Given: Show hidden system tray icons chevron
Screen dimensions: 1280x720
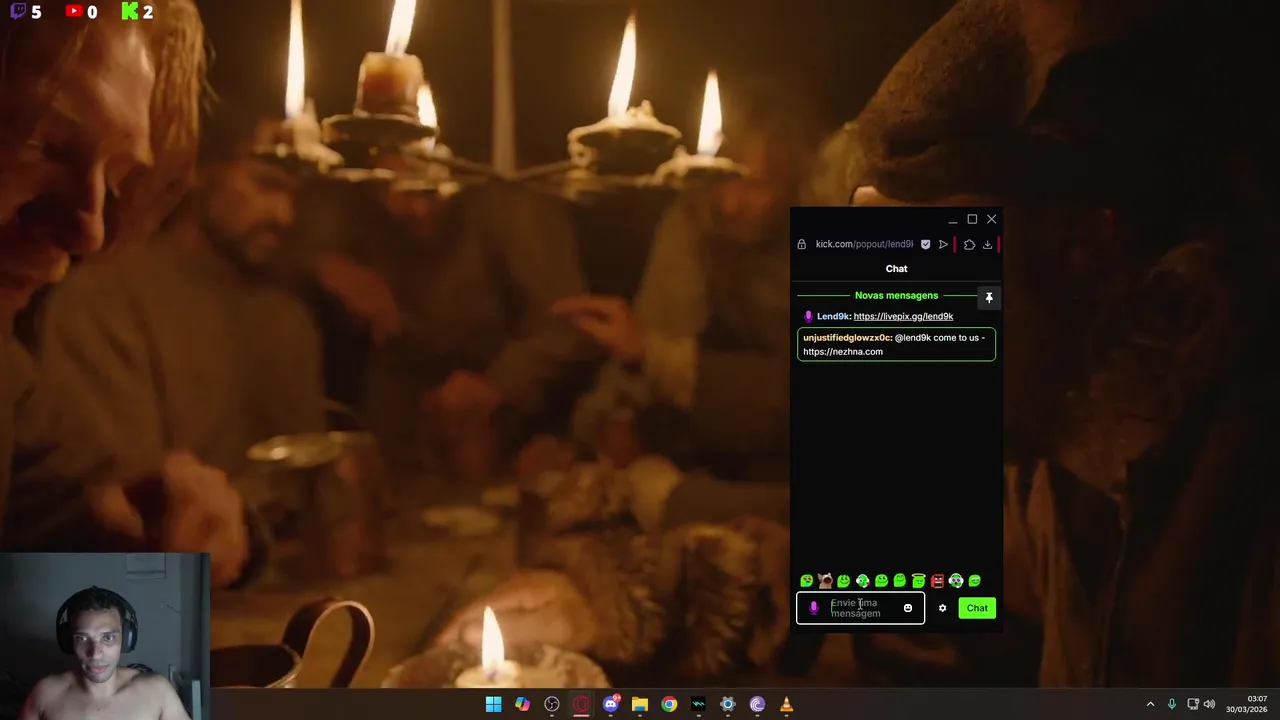Looking at the screenshot, I should click(x=1150, y=704).
